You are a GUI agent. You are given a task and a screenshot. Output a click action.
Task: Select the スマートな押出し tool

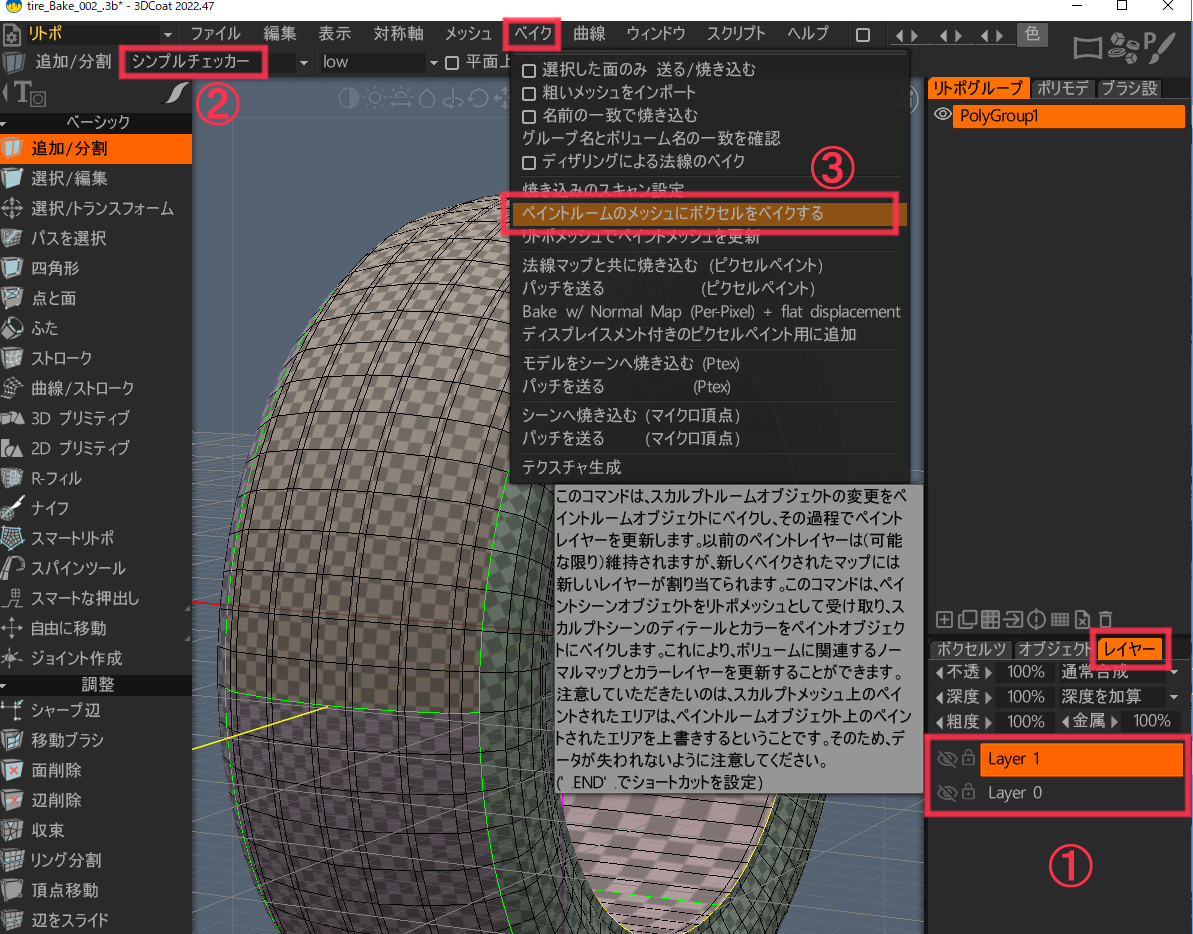point(95,598)
